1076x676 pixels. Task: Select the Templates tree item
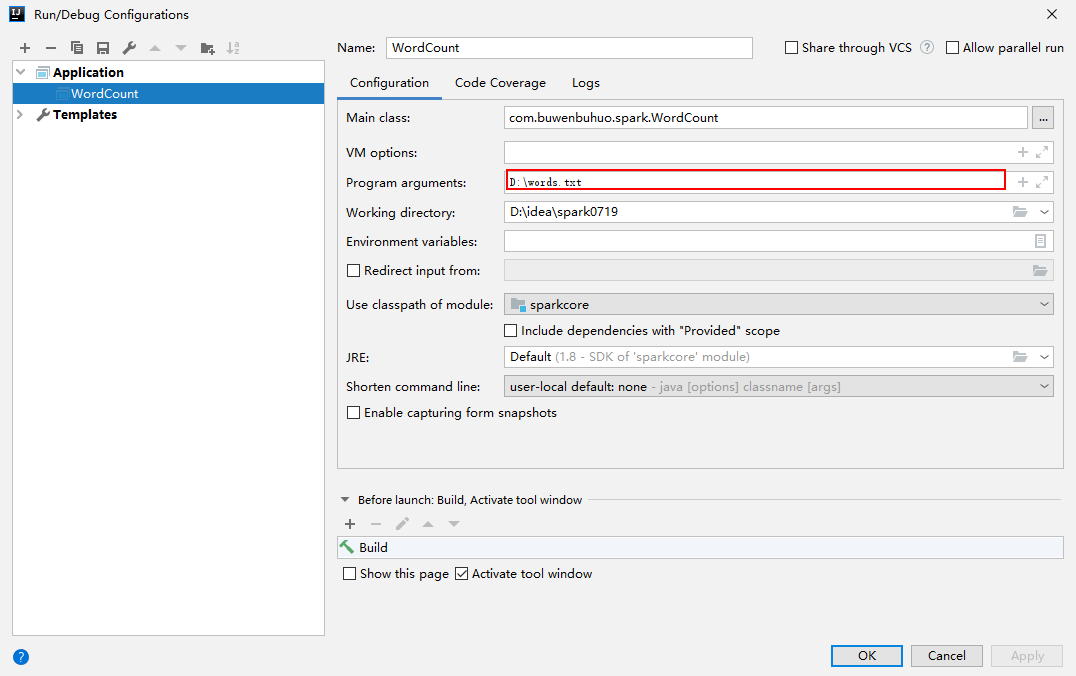(85, 115)
